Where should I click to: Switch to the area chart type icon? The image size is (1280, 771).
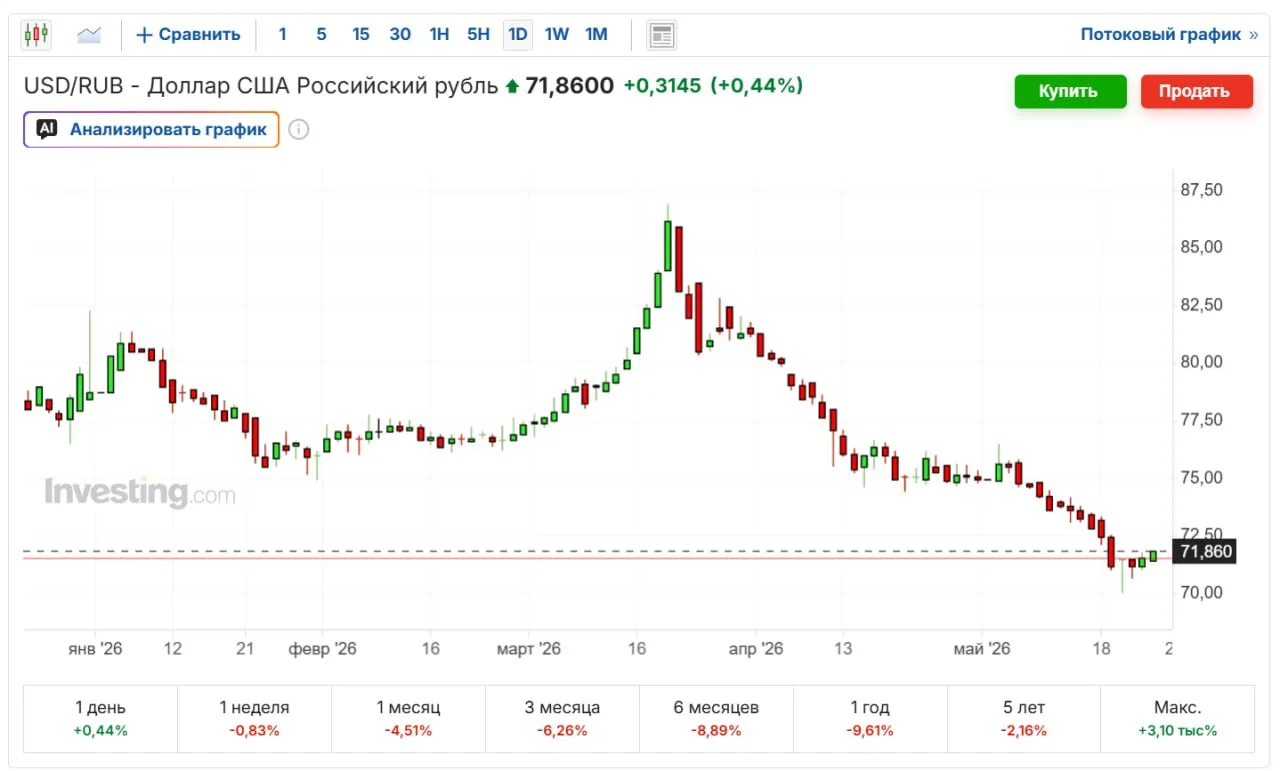point(89,35)
